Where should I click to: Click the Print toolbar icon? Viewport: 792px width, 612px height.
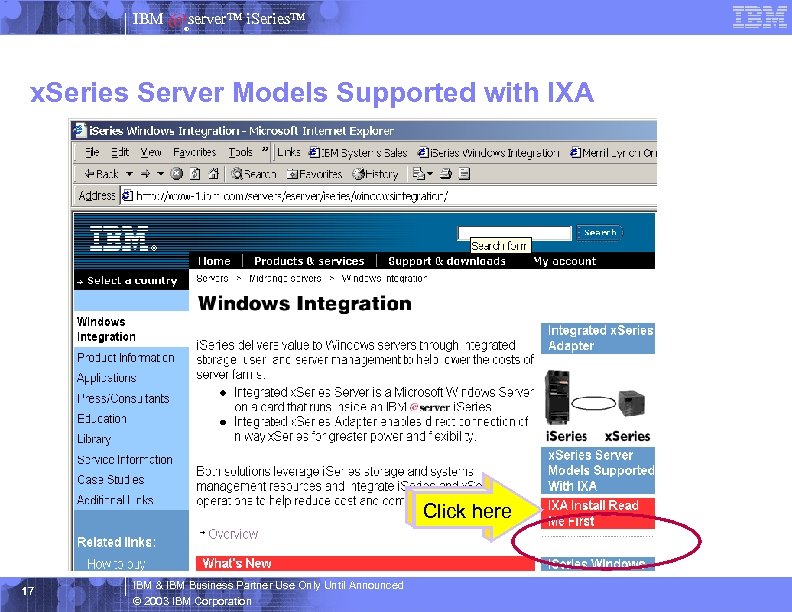[446, 174]
